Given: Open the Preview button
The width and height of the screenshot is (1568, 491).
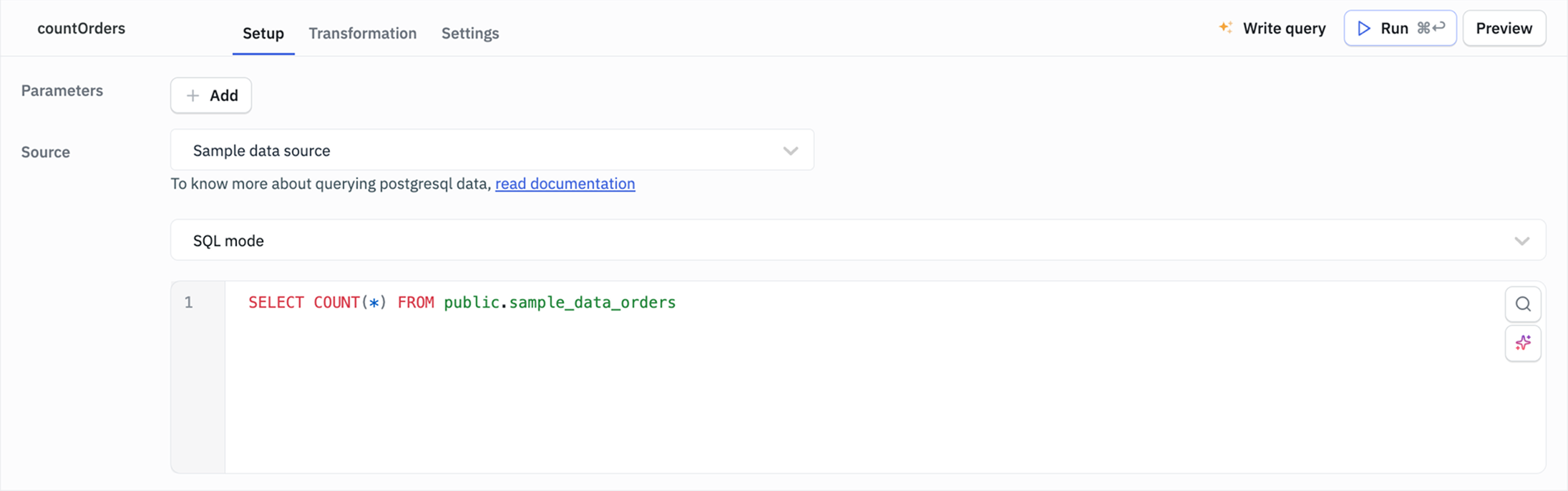Looking at the screenshot, I should pyautogui.click(x=1504, y=29).
